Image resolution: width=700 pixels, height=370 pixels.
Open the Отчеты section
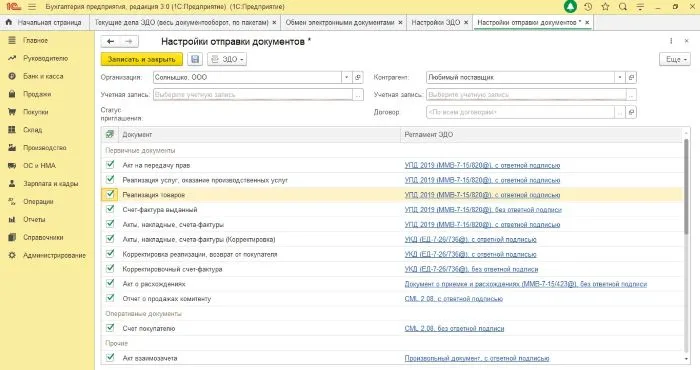click(34, 219)
